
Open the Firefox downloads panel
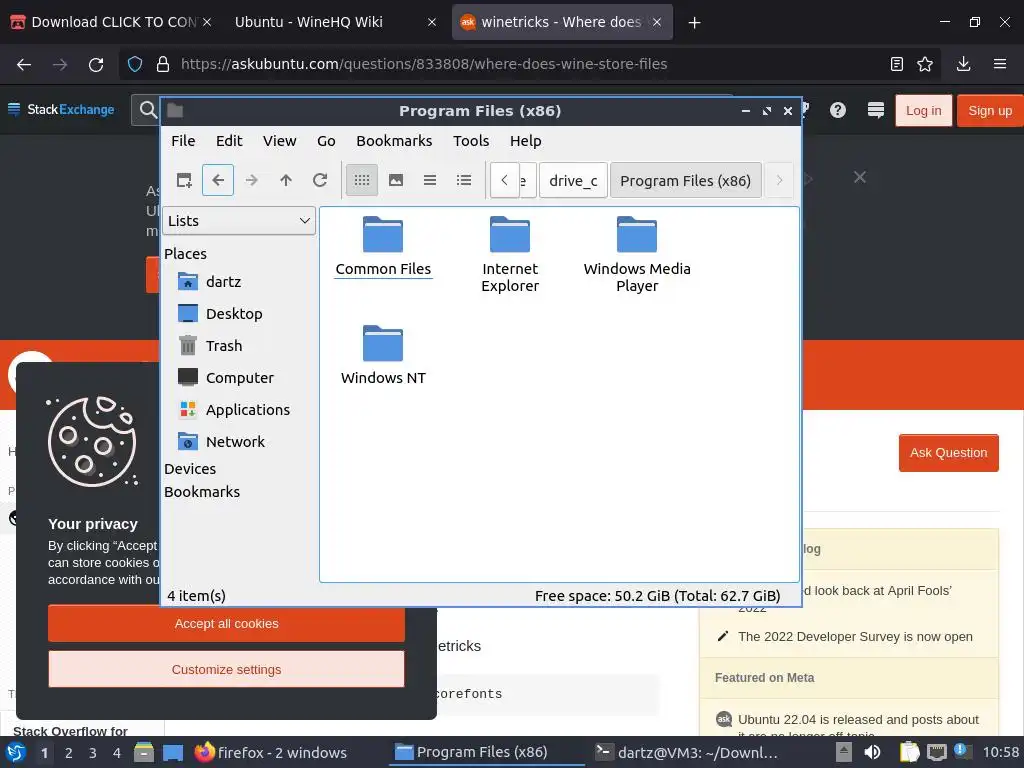click(x=963, y=64)
